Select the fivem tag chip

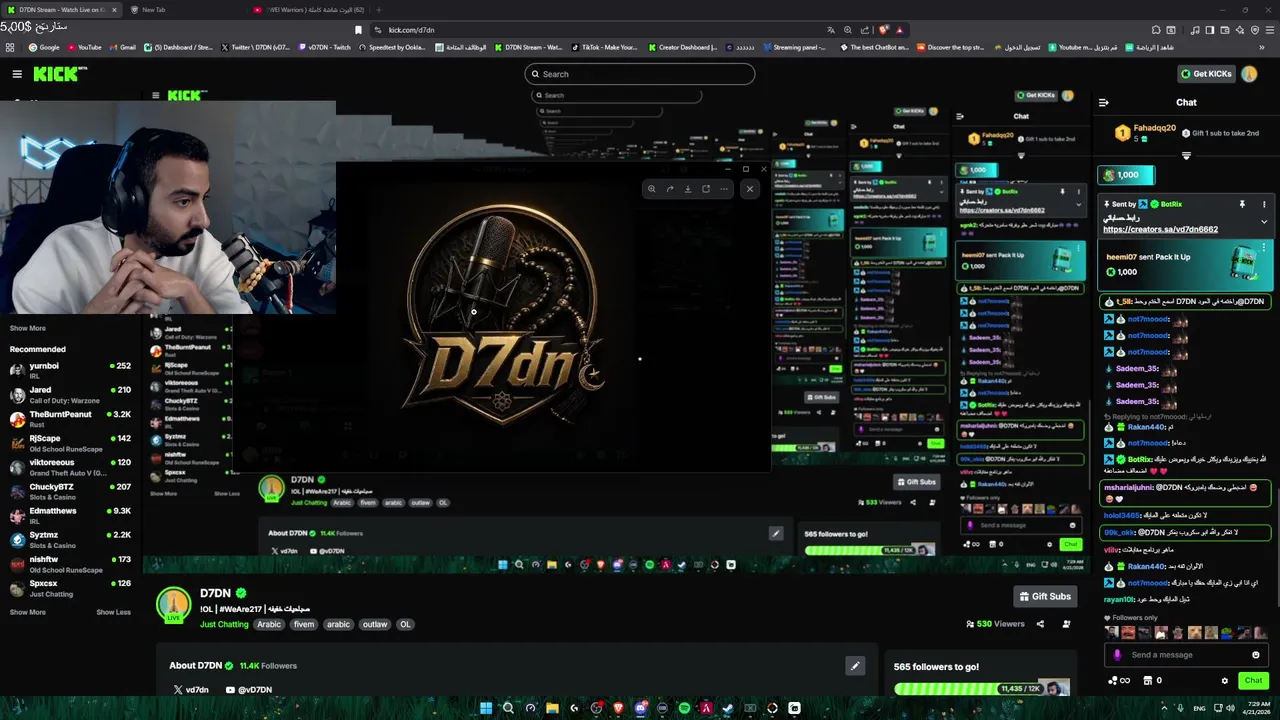[304, 624]
